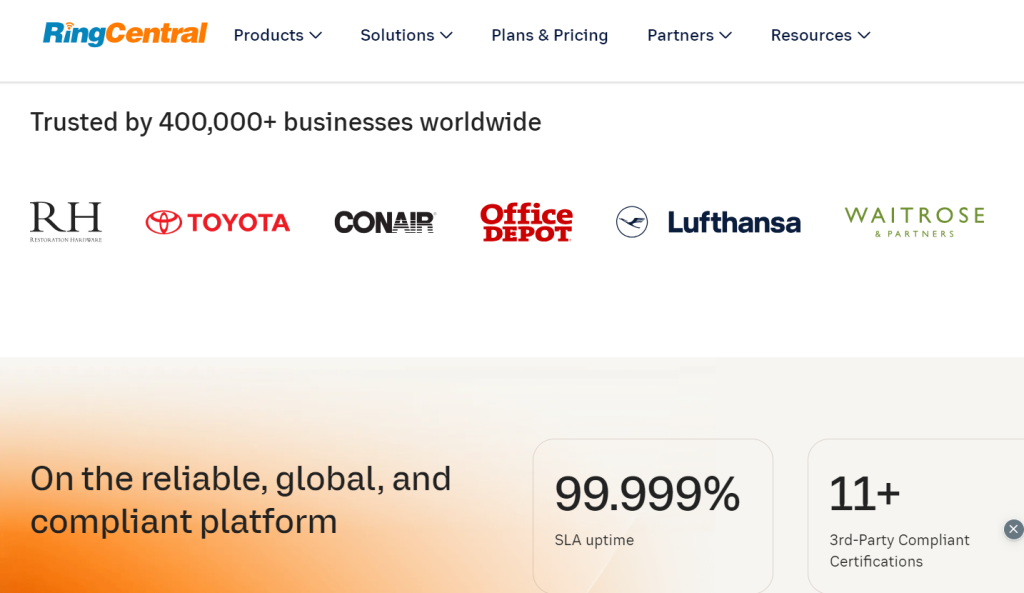
Task: Click the "Trusted by 400,000+ businesses" heading
Action: [x=285, y=122]
